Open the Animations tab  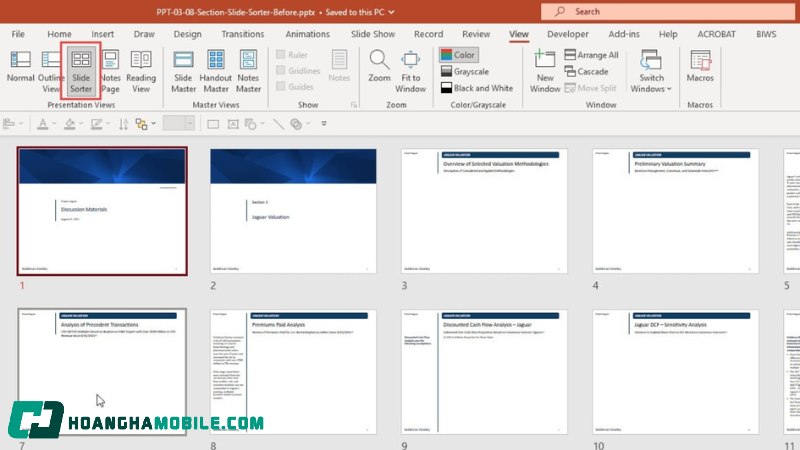(x=307, y=34)
